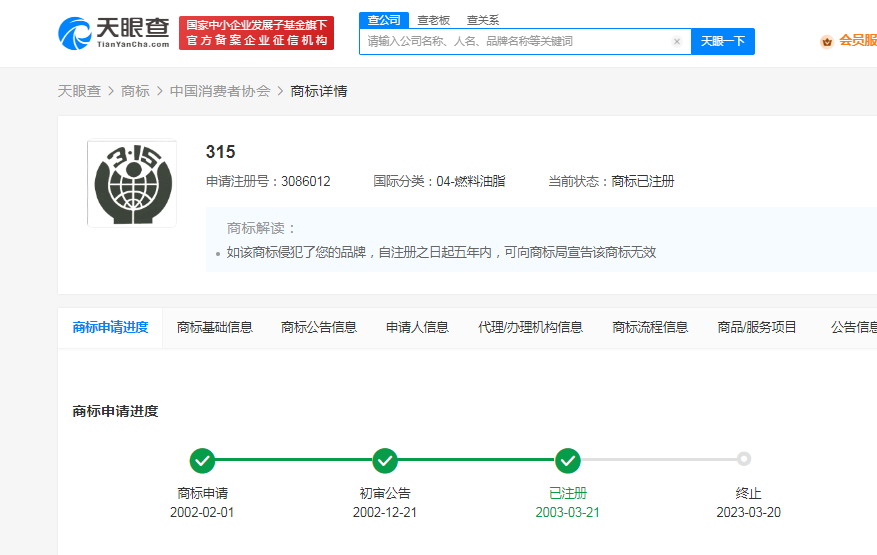The height and width of the screenshot is (555, 877).
Task: Switch to the 公告信息 tab
Action: pyautogui.click(x=854, y=327)
